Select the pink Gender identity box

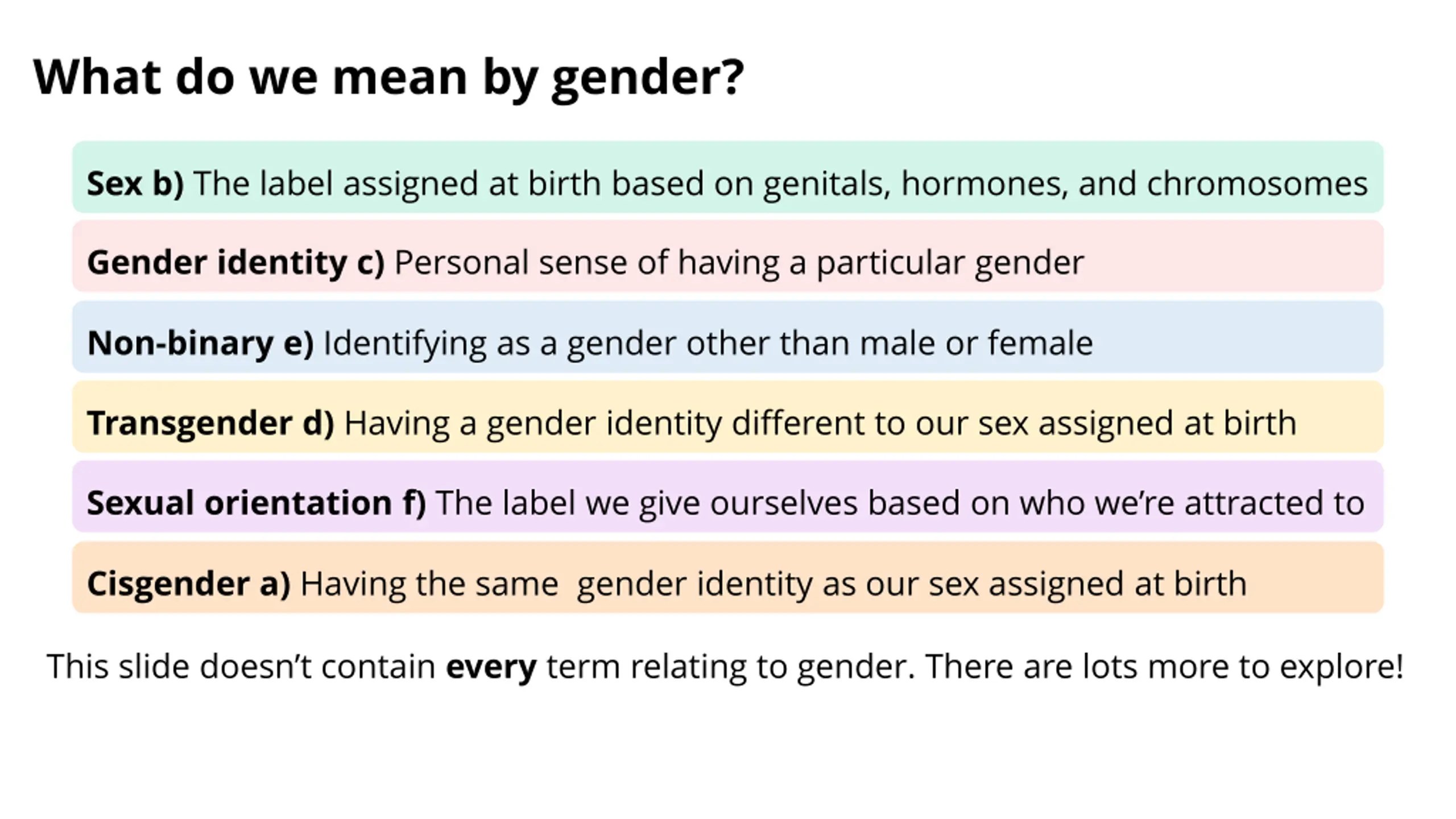click(x=727, y=256)
